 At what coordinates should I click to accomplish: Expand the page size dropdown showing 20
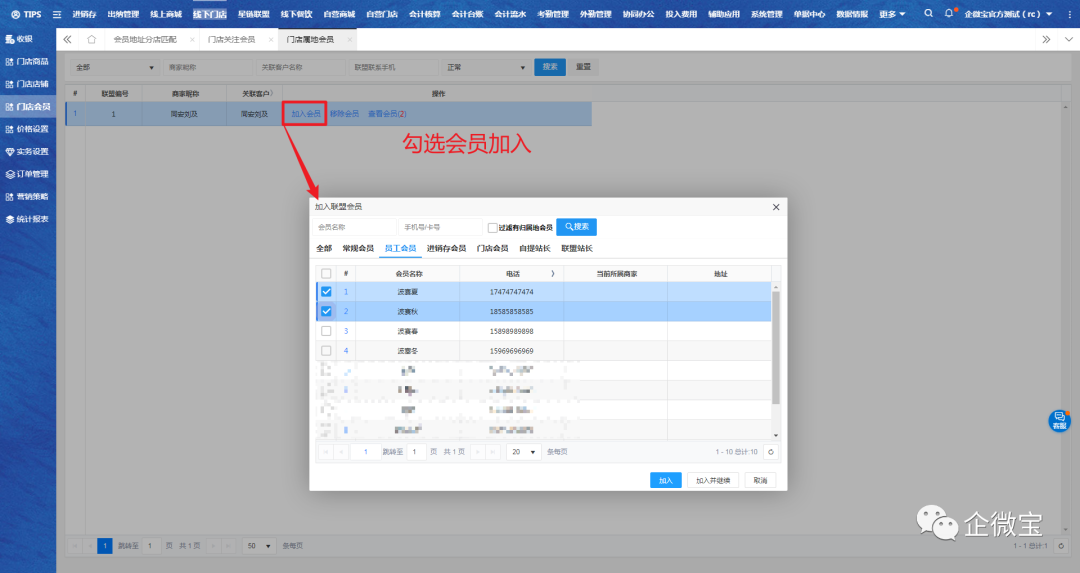(523, 452)
